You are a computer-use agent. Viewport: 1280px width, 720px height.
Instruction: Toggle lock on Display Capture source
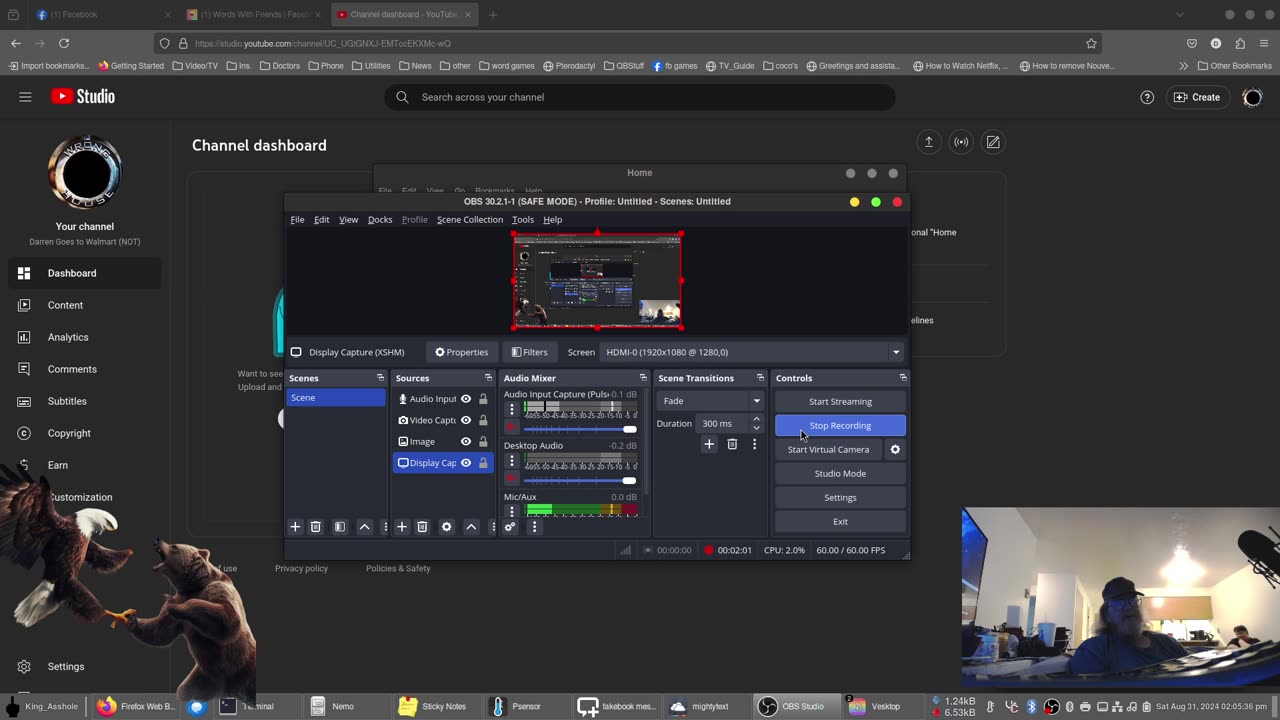click(x=483, y=463)
